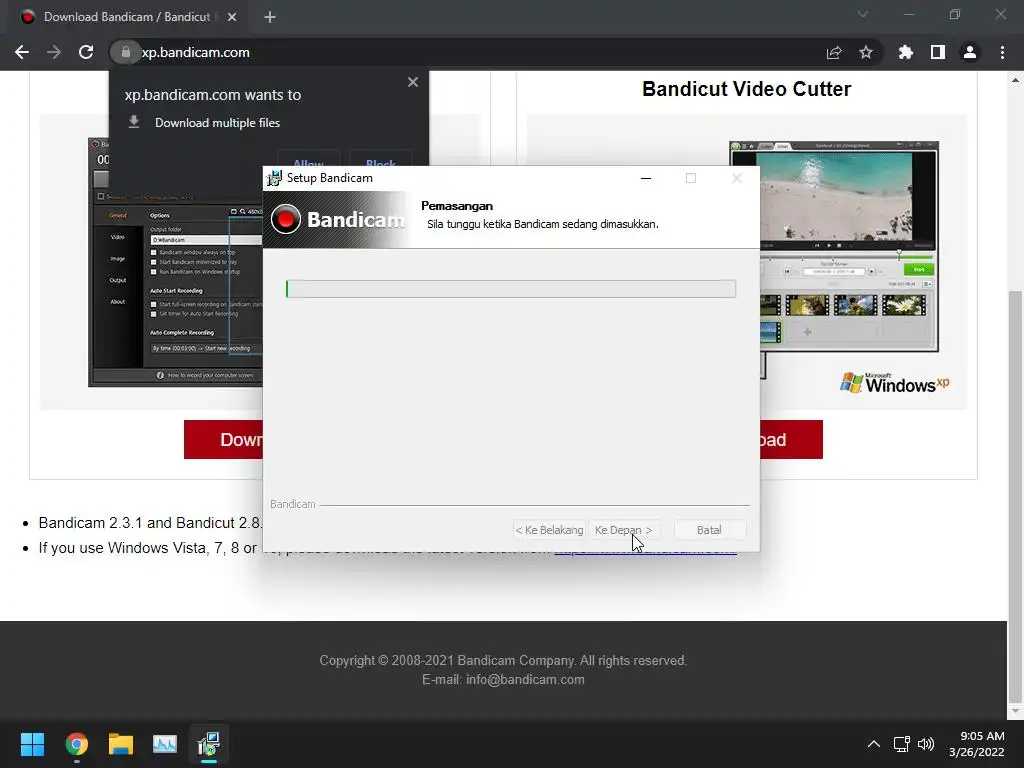Open Chrome extensions puzzle icon

905,52
